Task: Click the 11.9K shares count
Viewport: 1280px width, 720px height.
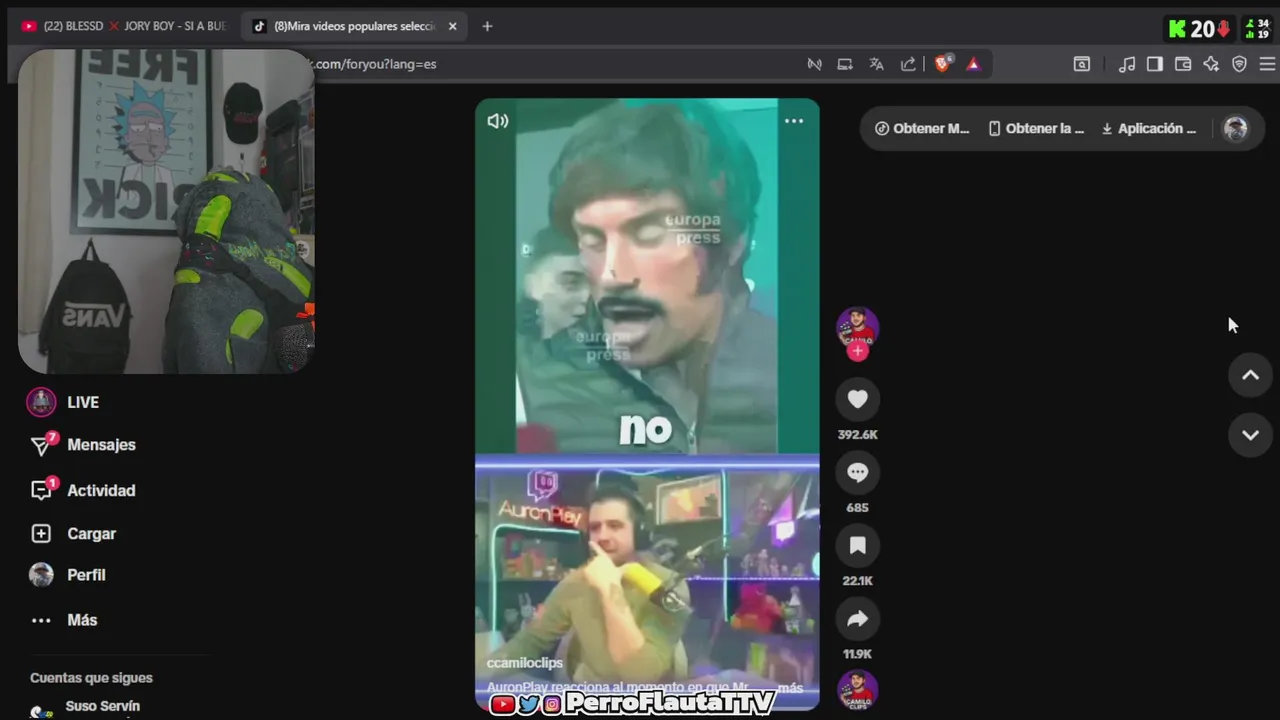Action: pos(857,654)
